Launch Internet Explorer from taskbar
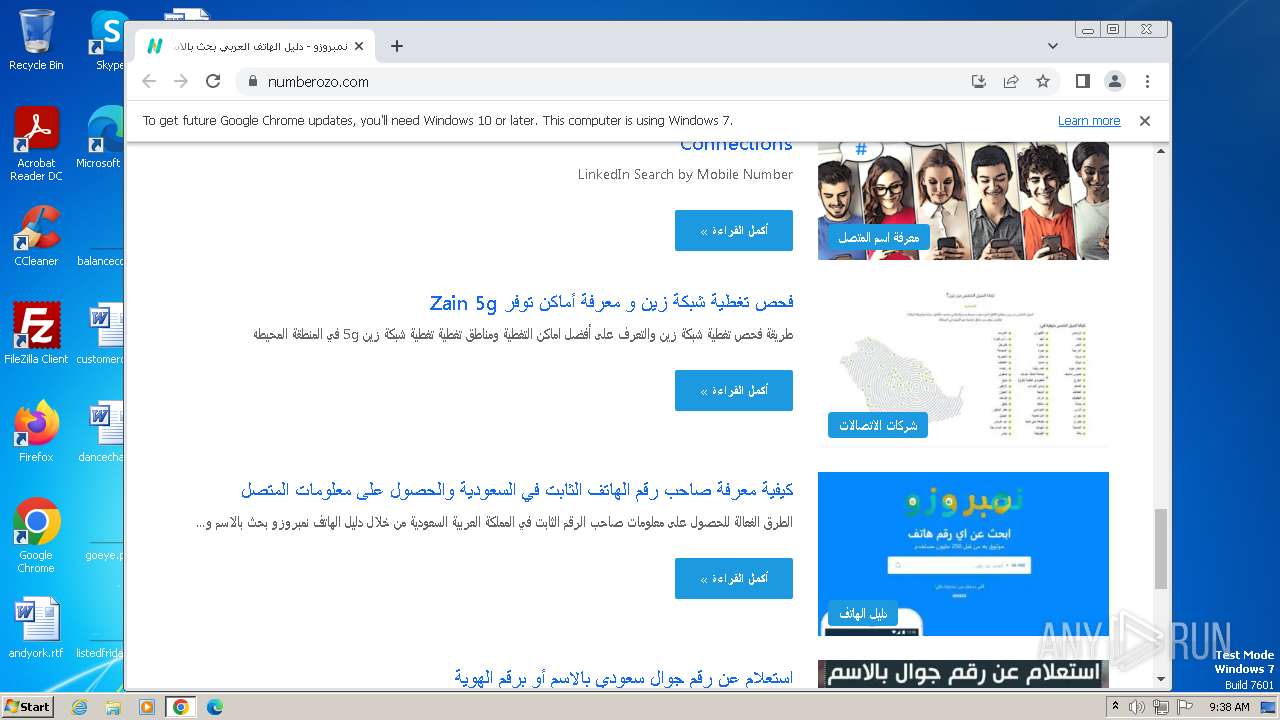The height and width of the screenshot is (720, 1280). 80,707
